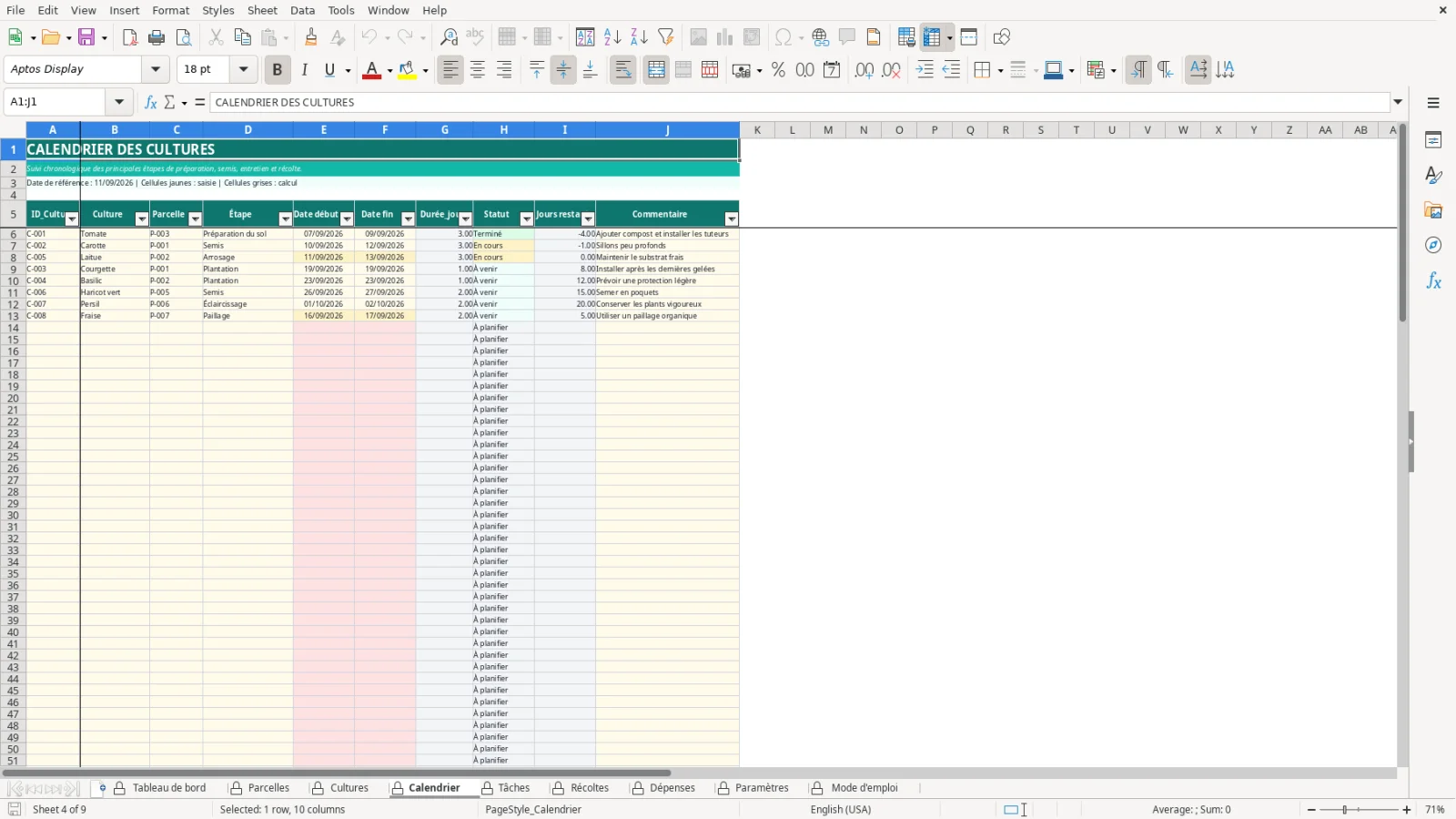
Task: Clone formatting with the paintbrush icon
Action: pyautogui.click(x=311, y=37)
